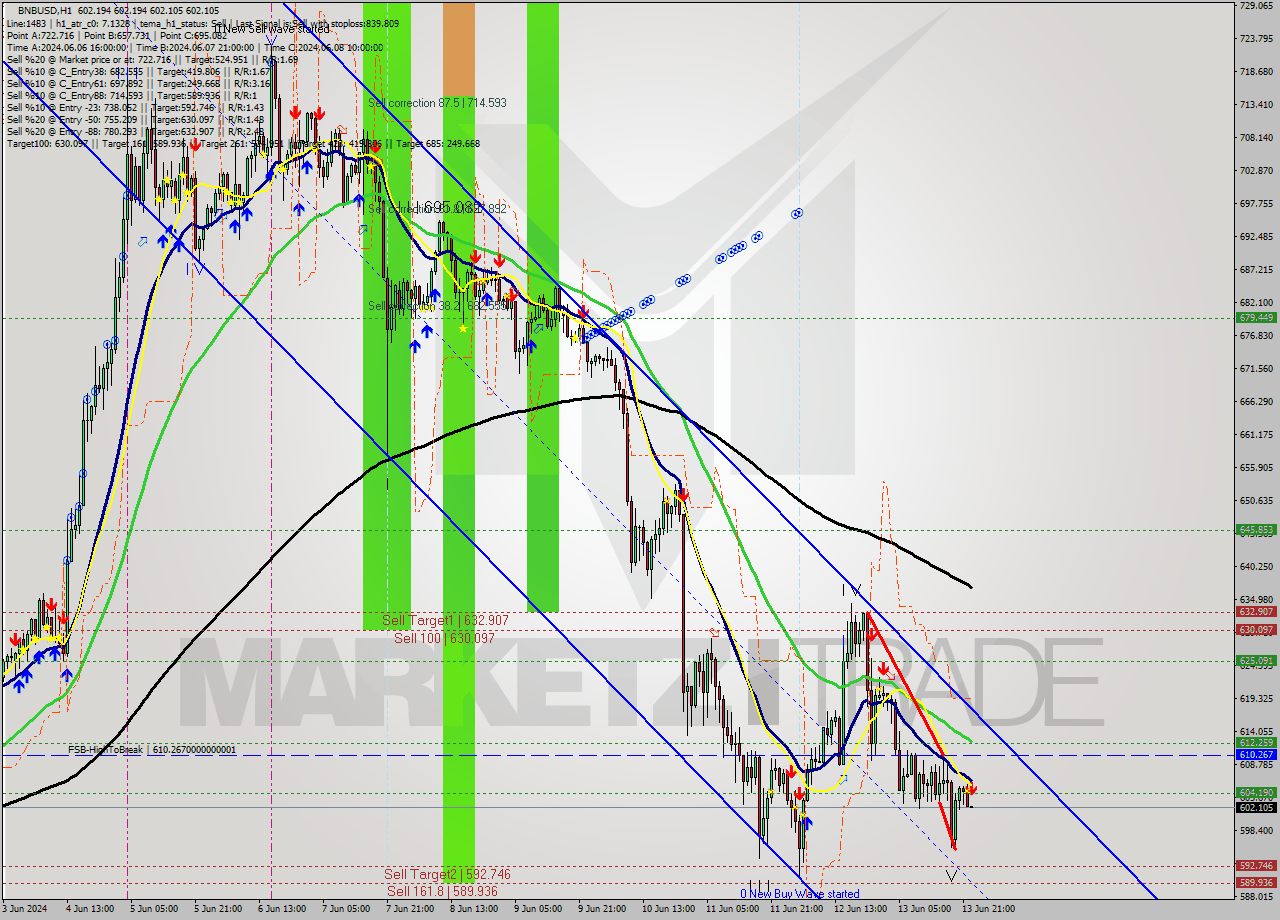Click the '3 Jun 2024' date label
Image resolution: width=1280 pixels, height=920 pixels.
25,909
